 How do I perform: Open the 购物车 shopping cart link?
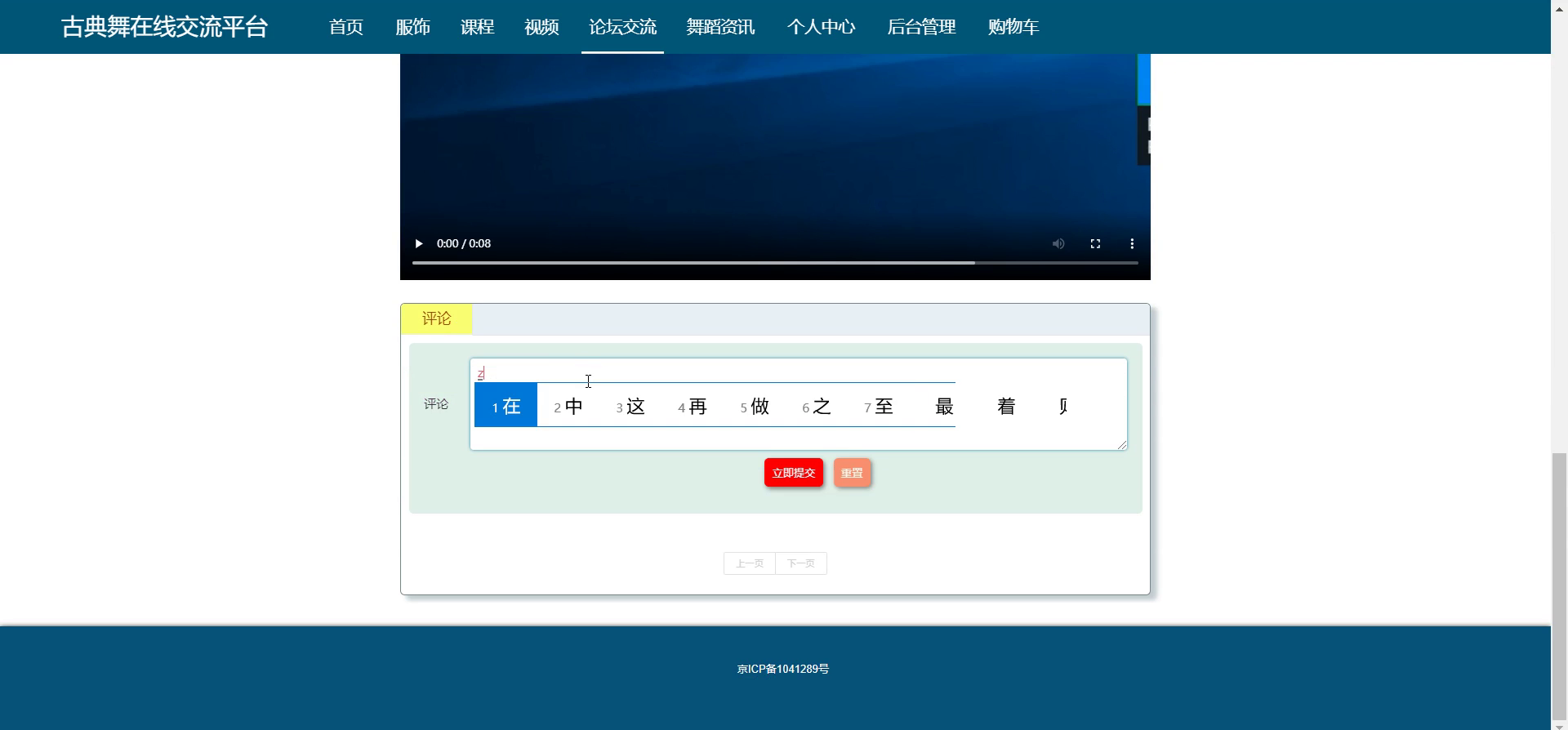coord(1013,27)
